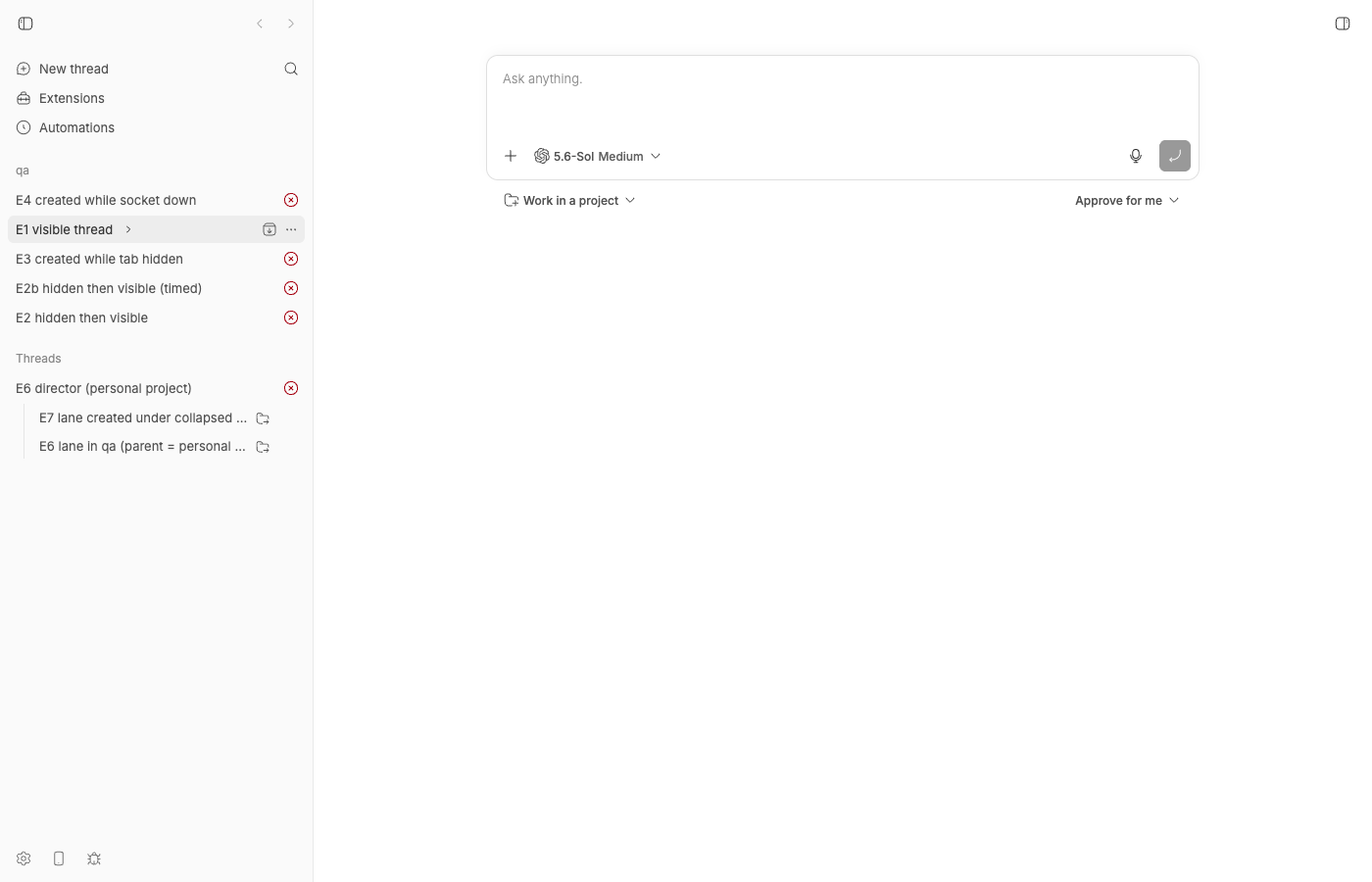This screenshot has height=882, width=1372.
Task: Open settings gear in sidebar footer
Action: point(24,858)
